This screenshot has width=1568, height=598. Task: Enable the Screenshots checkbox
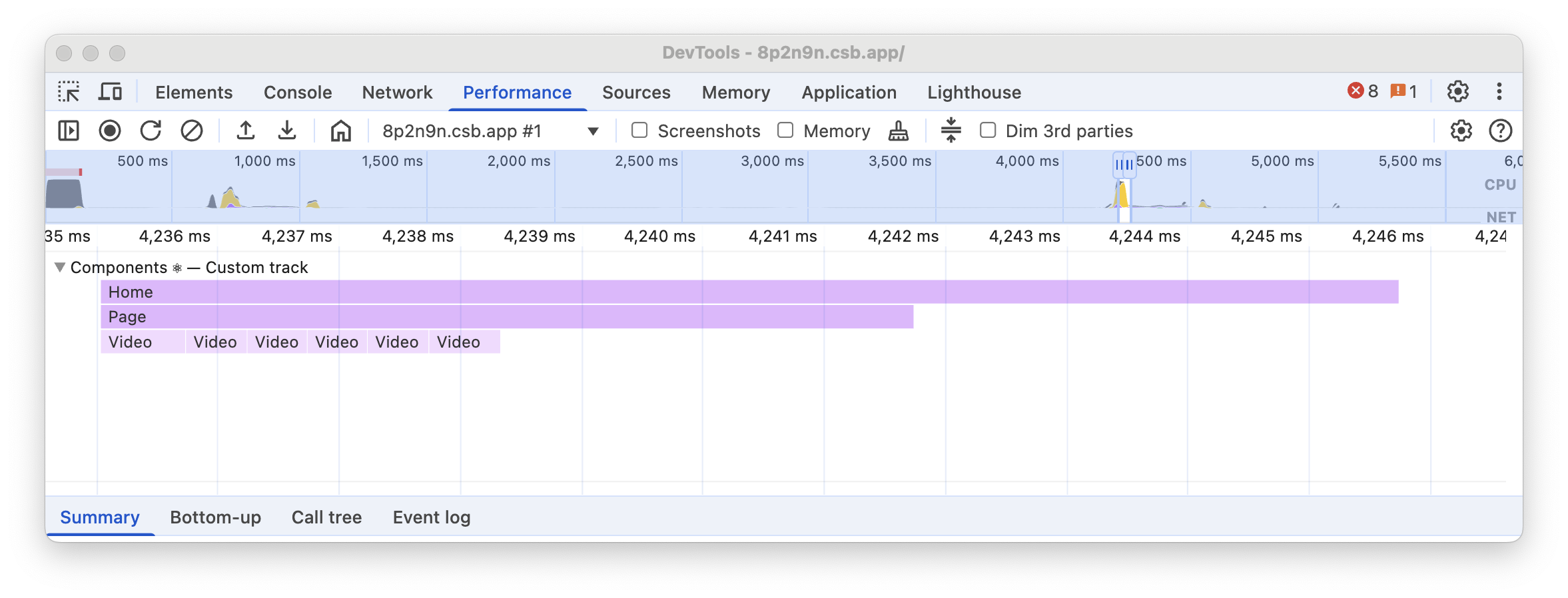tap(639, 131)
